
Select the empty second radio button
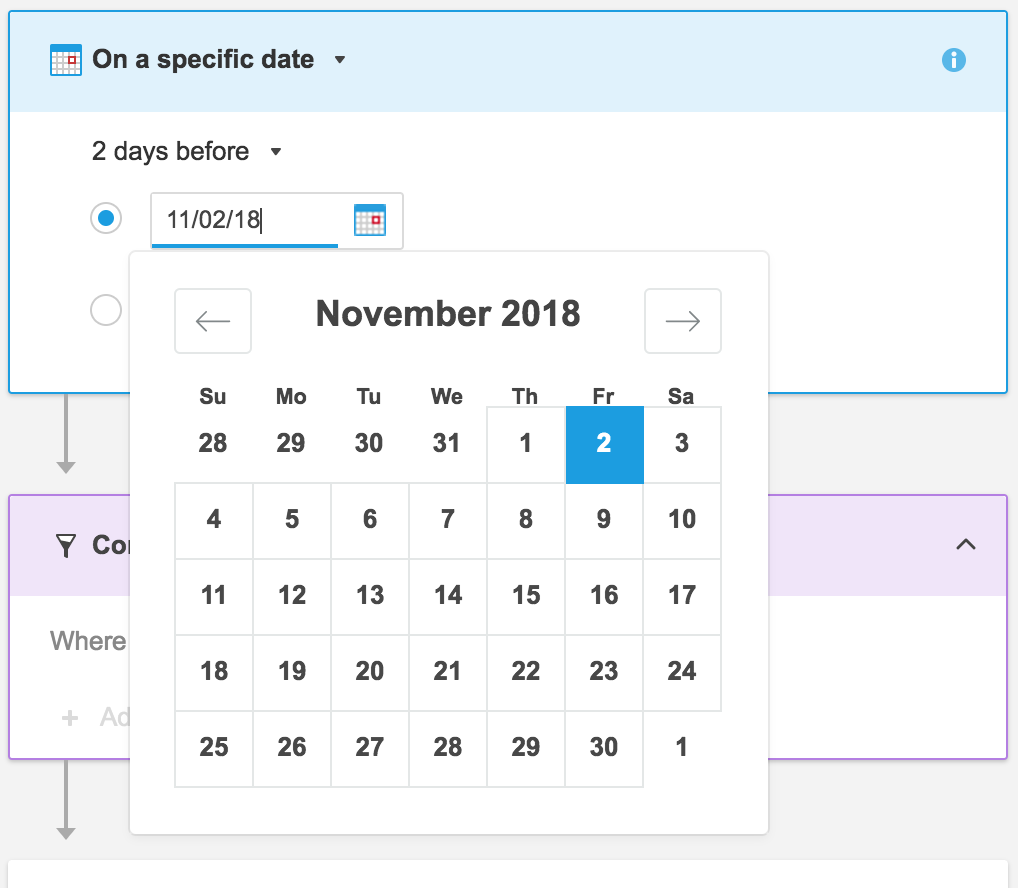click(x=106, y=311)
